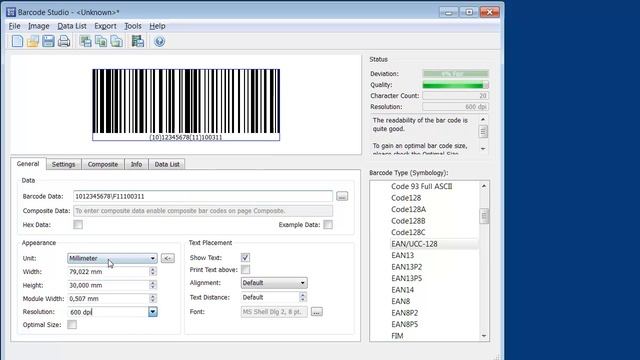Select FIM barcode type
This screenshot has height=360, width=640.
(x=397, y=336)
